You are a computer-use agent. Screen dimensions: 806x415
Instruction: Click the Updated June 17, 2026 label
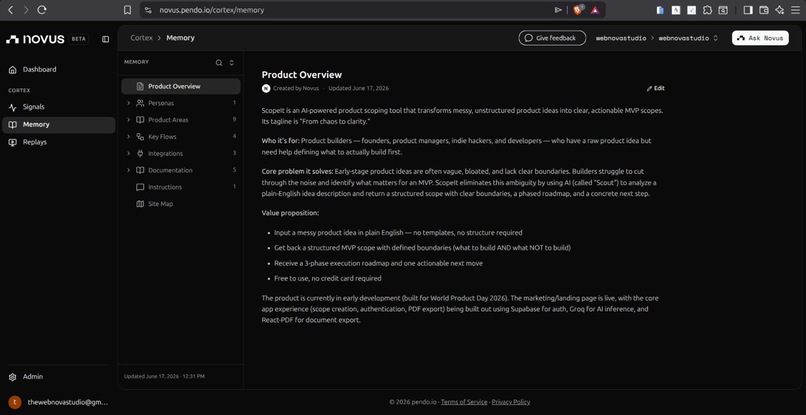click(x=359, y=88)
